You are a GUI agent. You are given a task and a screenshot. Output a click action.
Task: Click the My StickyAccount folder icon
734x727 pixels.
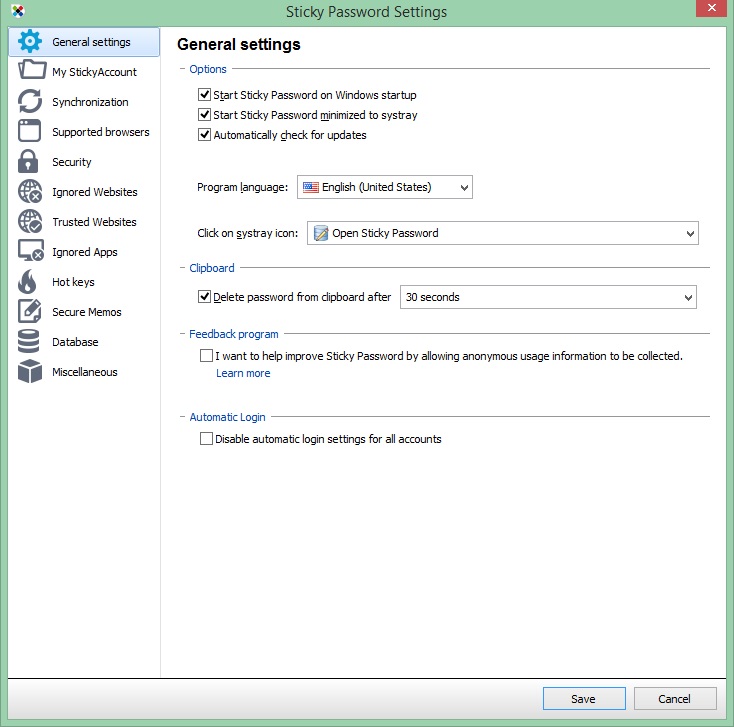[31, 71]
